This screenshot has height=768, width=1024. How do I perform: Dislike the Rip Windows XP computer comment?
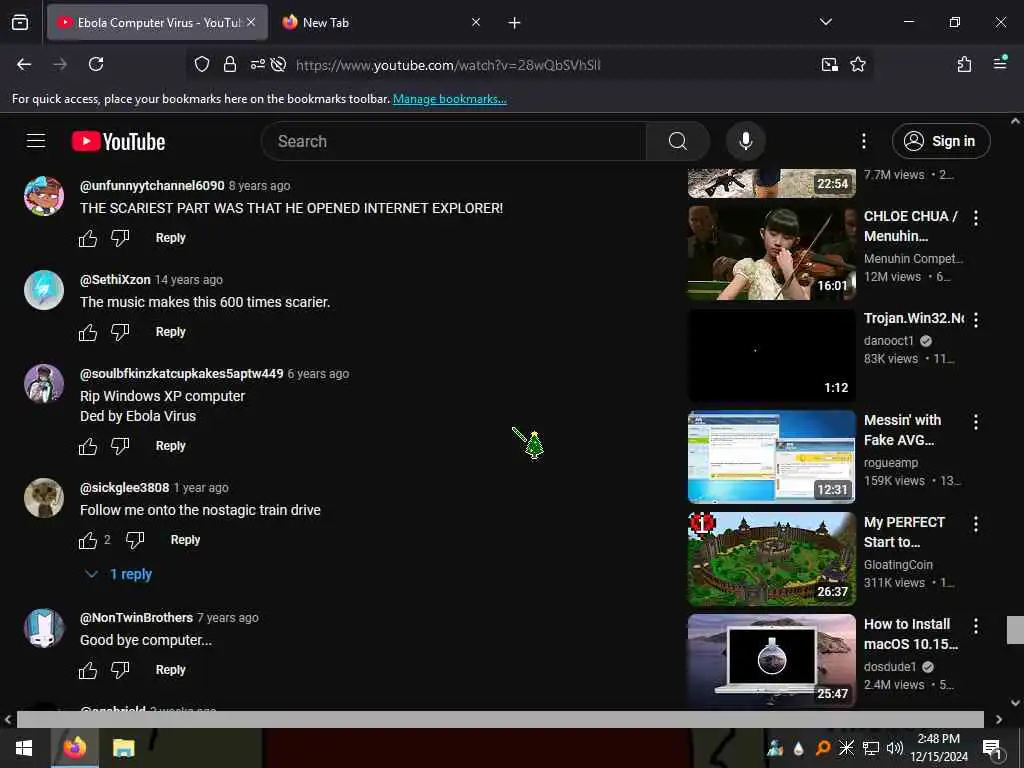(x=120, y=447)
